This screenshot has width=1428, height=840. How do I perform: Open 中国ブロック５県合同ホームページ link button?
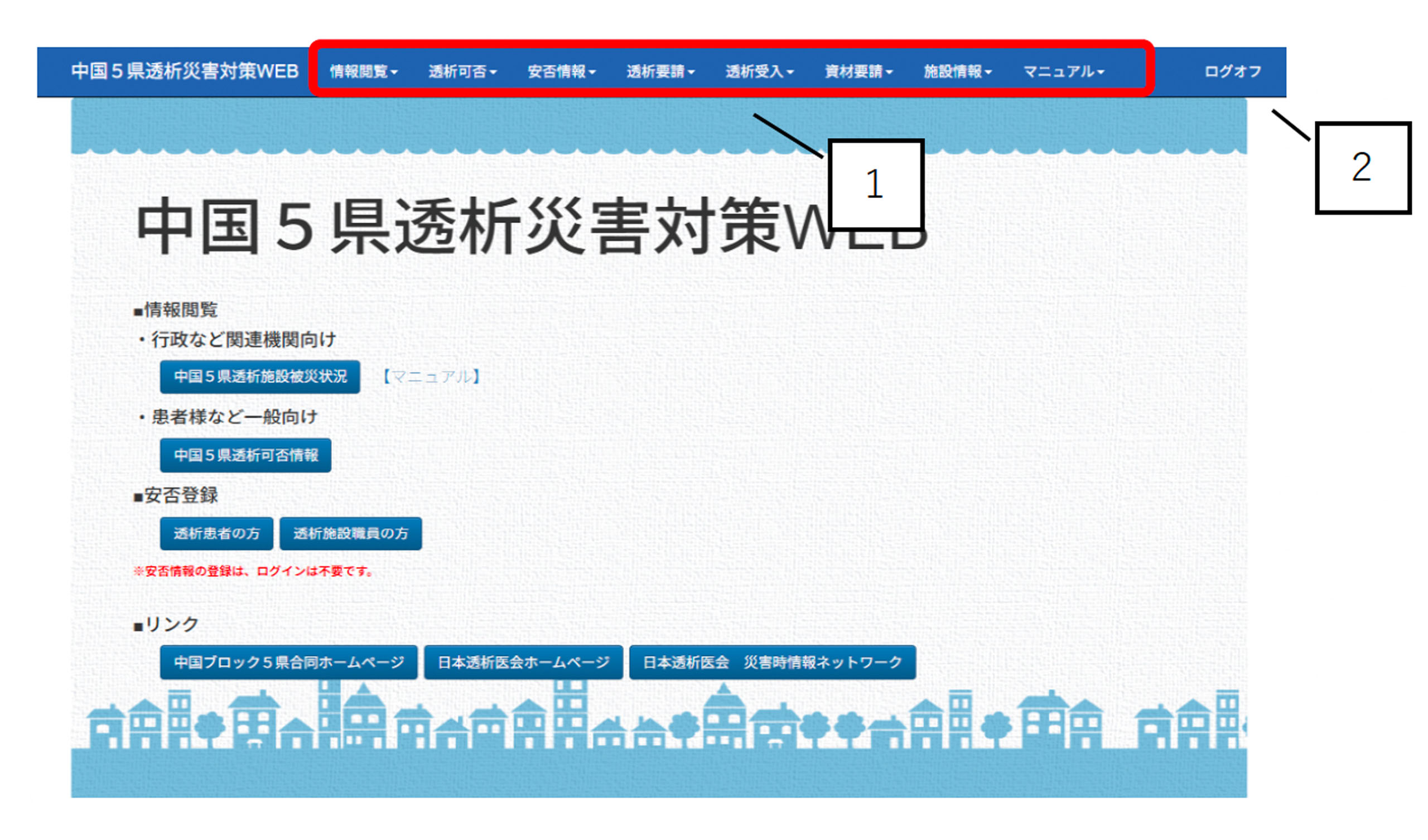(x=289, y=662)
